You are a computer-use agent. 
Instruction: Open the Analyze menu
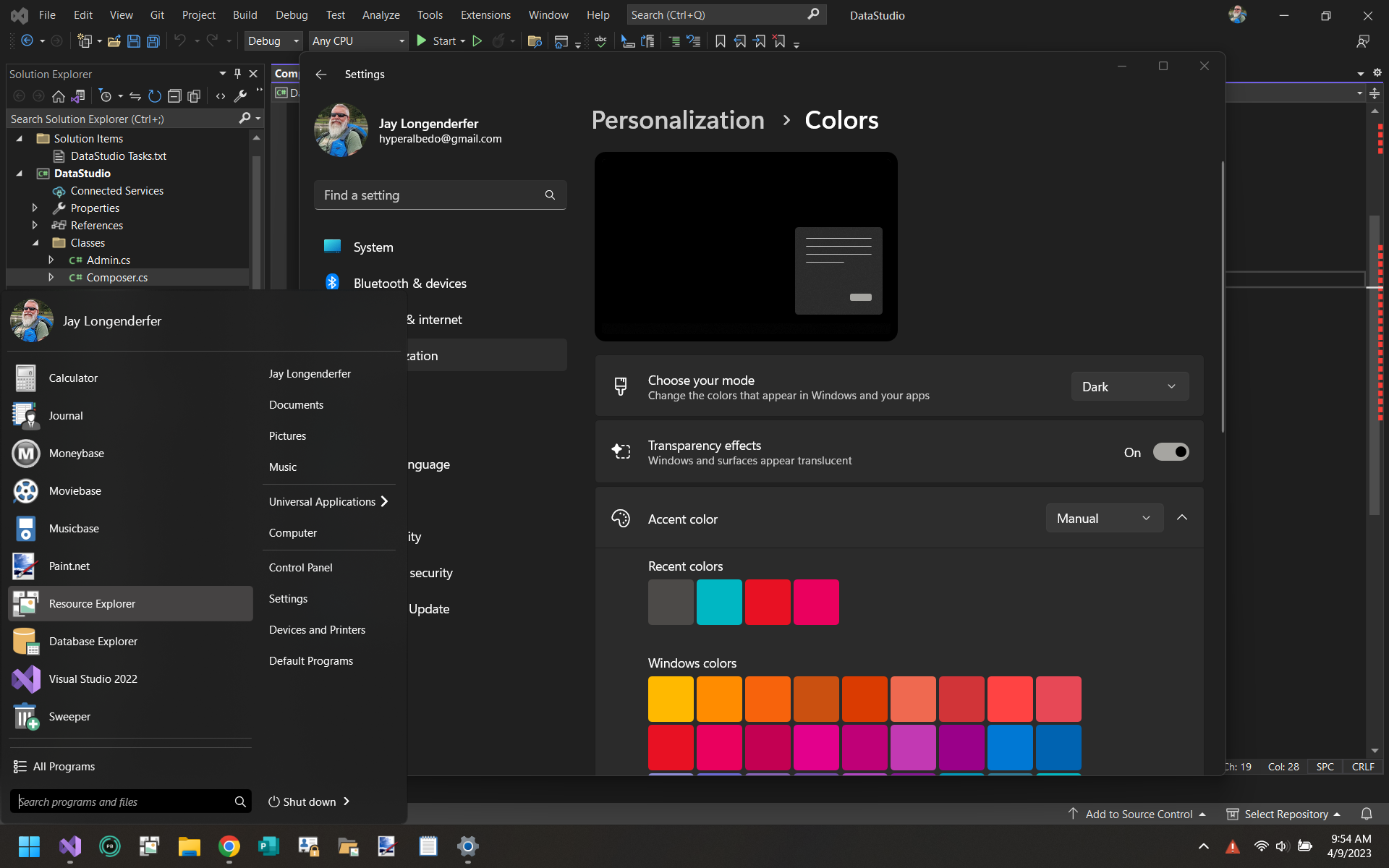tap(381, 15)
